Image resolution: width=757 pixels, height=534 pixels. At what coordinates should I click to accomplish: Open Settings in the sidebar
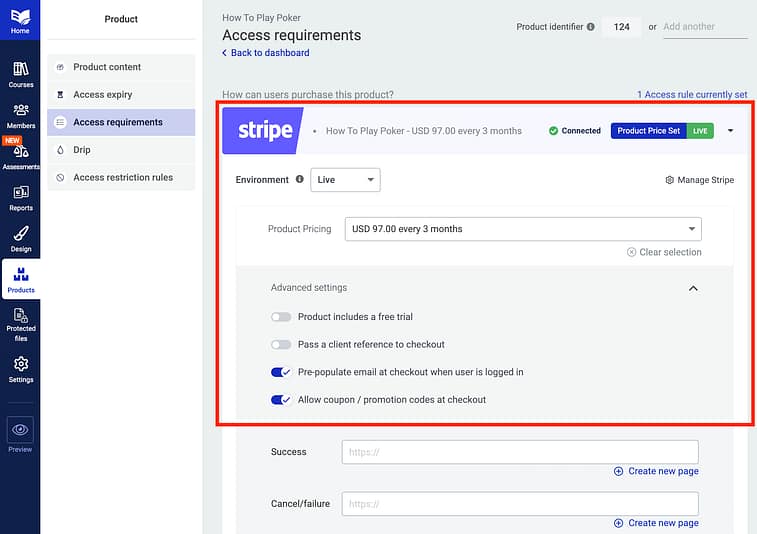20,370
